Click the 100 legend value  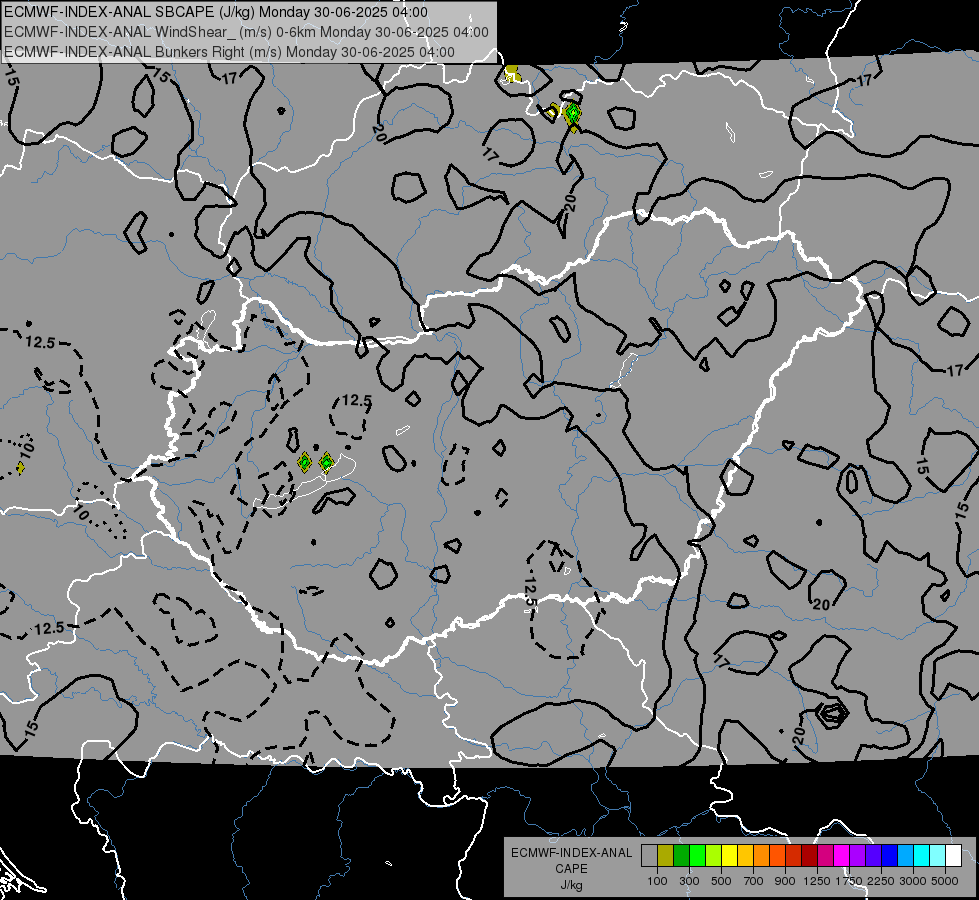tap(657, 881)
